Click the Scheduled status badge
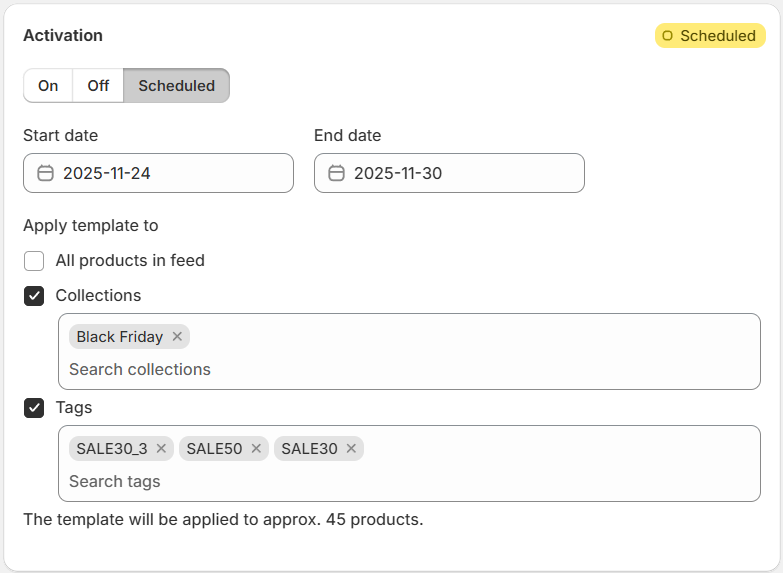The image size is (783, 573). [x=710, y=36]
